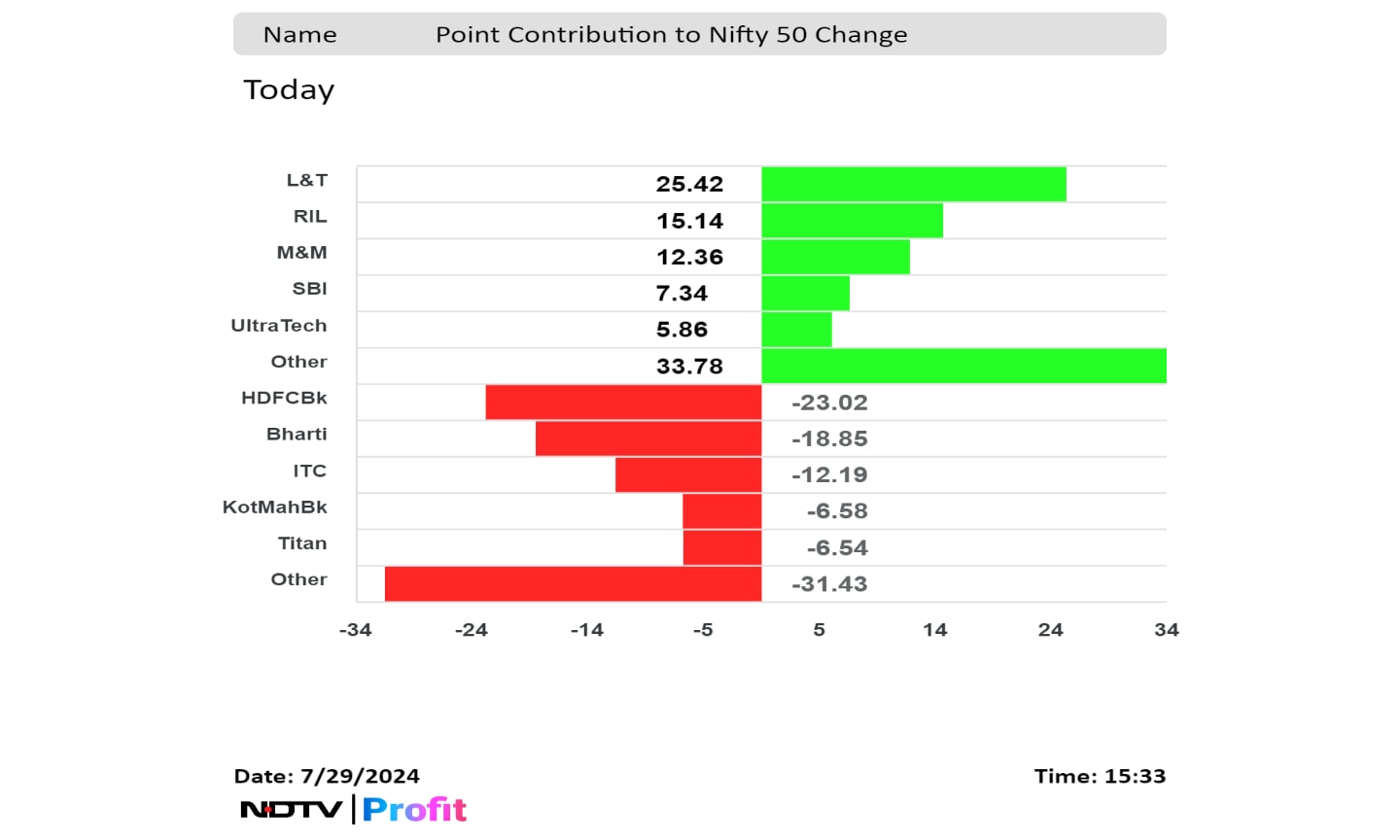Image resolution: width=1400 pixels, height=840 pixels.
Task: Click Point Contribution to Nifty 50 Change header
Action: pos(671,35)
